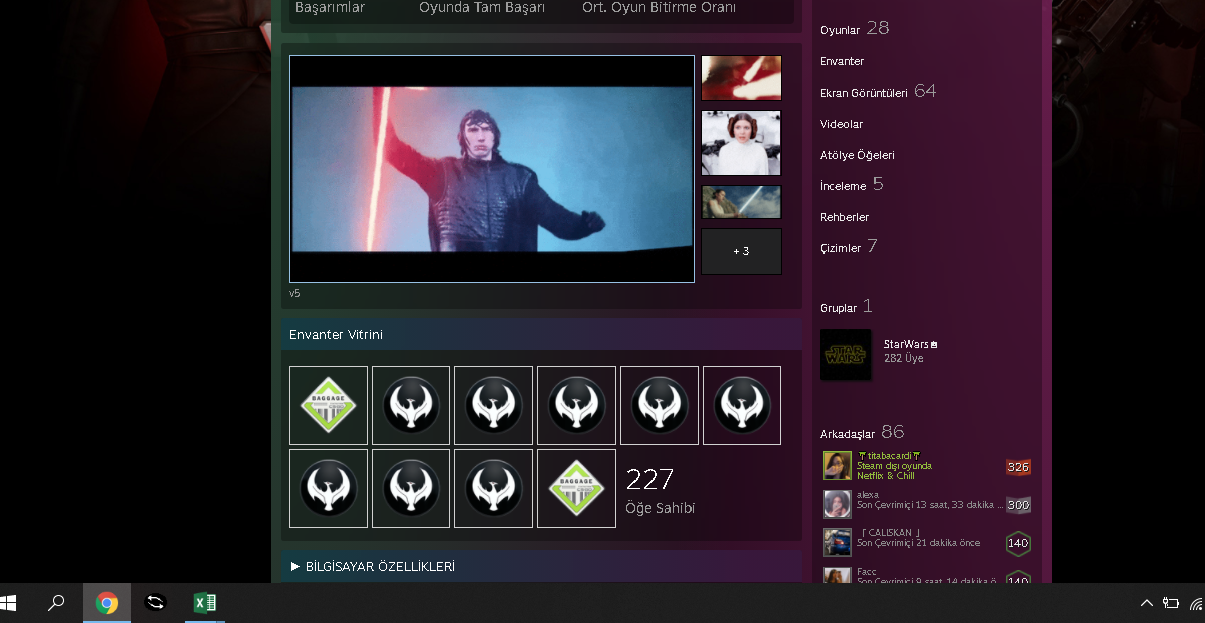Select the red lightsaber close-up thumbnail
The height and width of the screenshot is (623, 1205).
(x=741, y=78)
